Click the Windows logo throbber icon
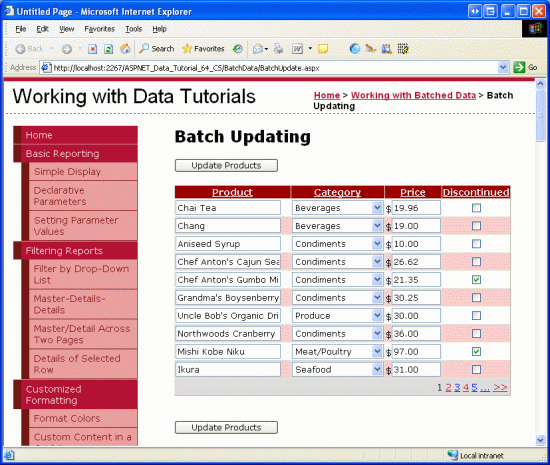 point(535,29)
